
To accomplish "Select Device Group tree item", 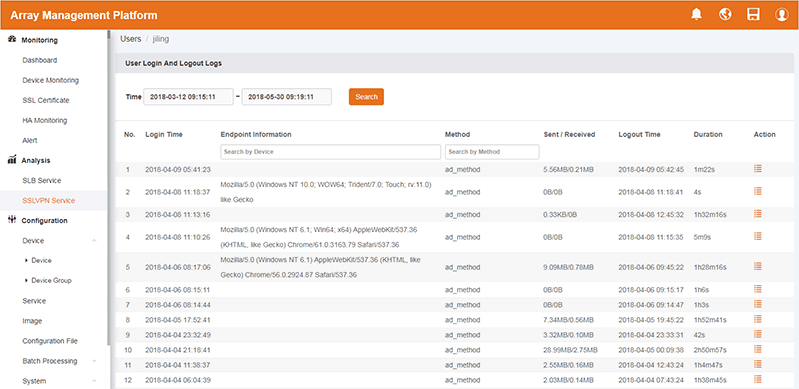I will coord(51,280).
